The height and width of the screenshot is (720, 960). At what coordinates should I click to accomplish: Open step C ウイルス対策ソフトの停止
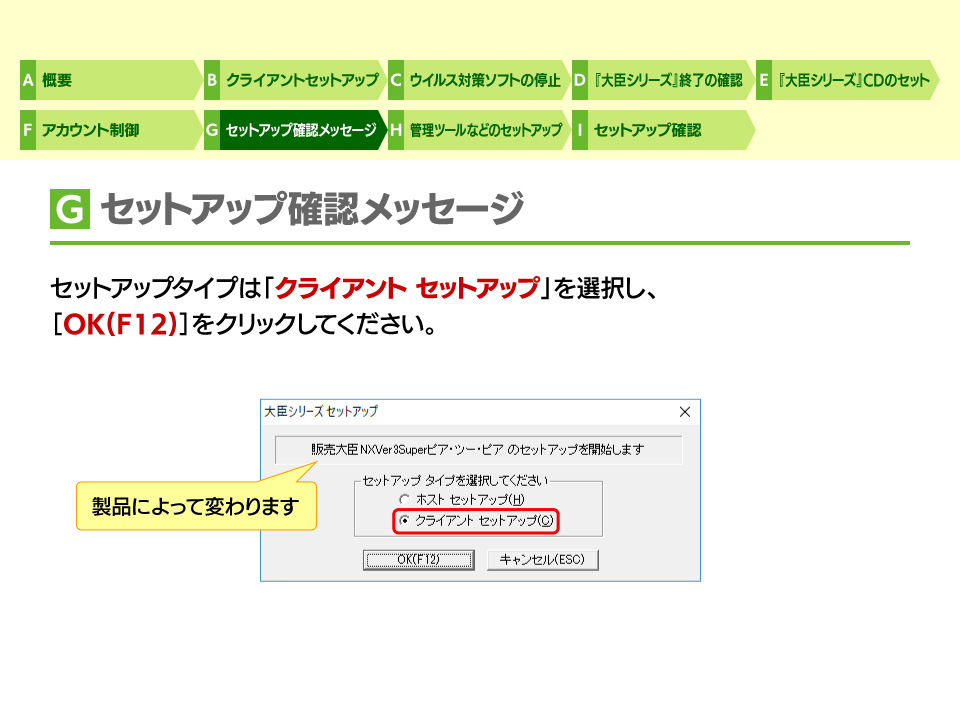coord(478,80)
